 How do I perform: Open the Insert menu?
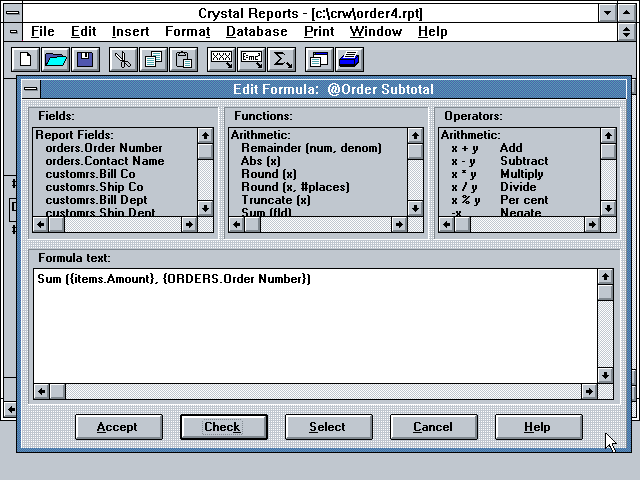coord(131,31)
